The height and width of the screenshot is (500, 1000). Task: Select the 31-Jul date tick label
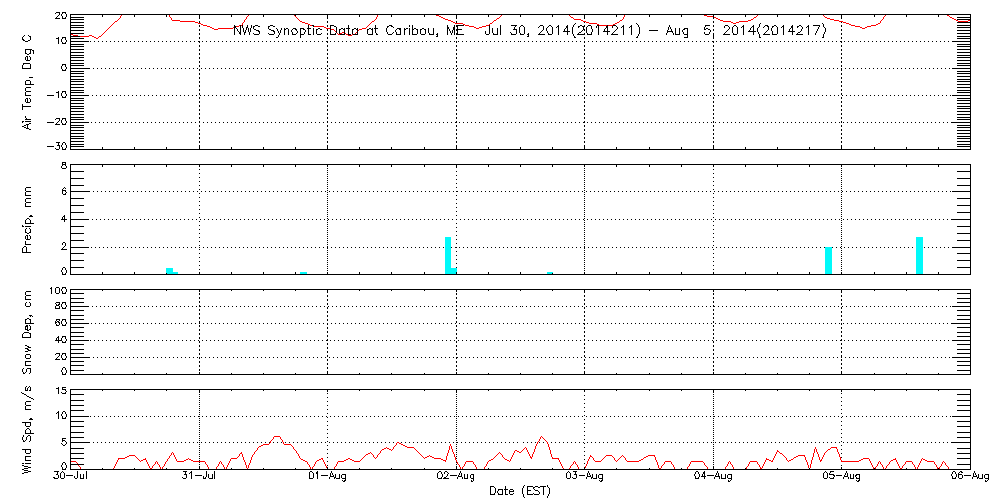200,477
